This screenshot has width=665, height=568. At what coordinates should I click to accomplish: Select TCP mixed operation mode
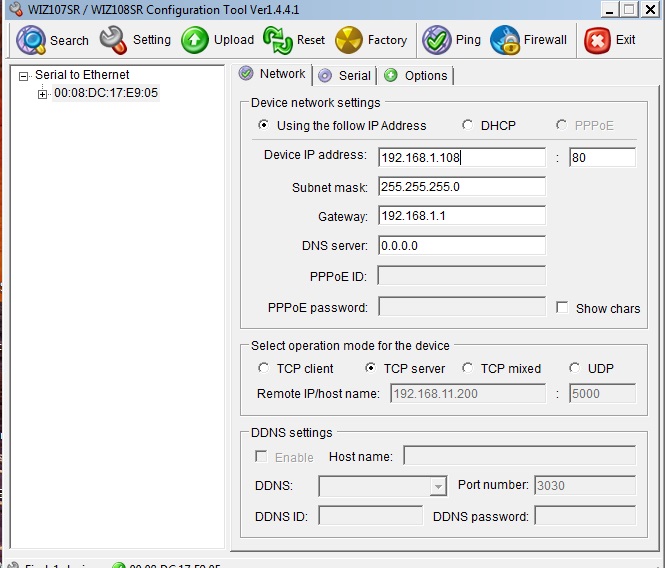click(467, 367)
